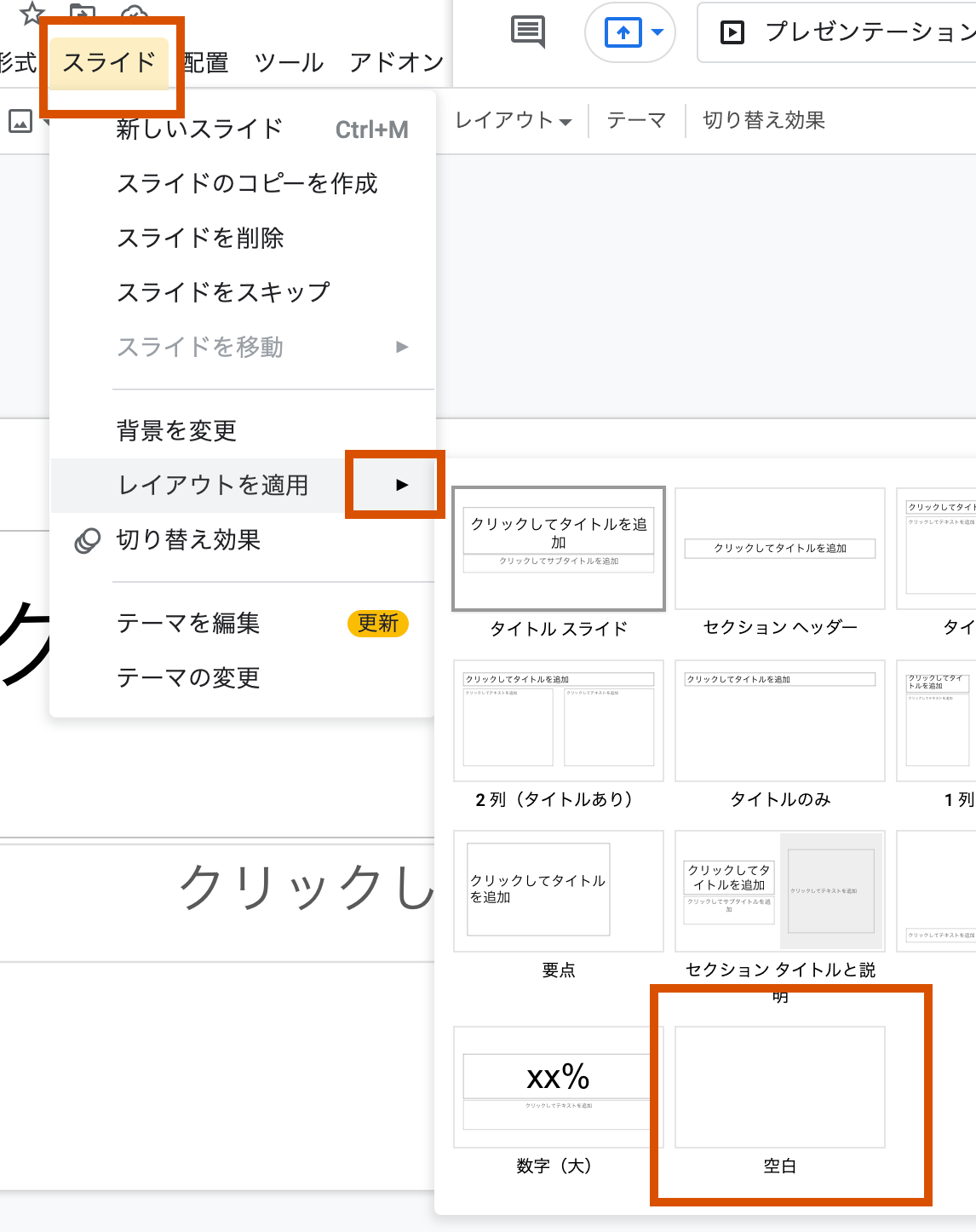Image resolution: width=976 pixels, height=1232 pixels.
Task: Click the テーマ toolbar button
Action: coord(636,120)
